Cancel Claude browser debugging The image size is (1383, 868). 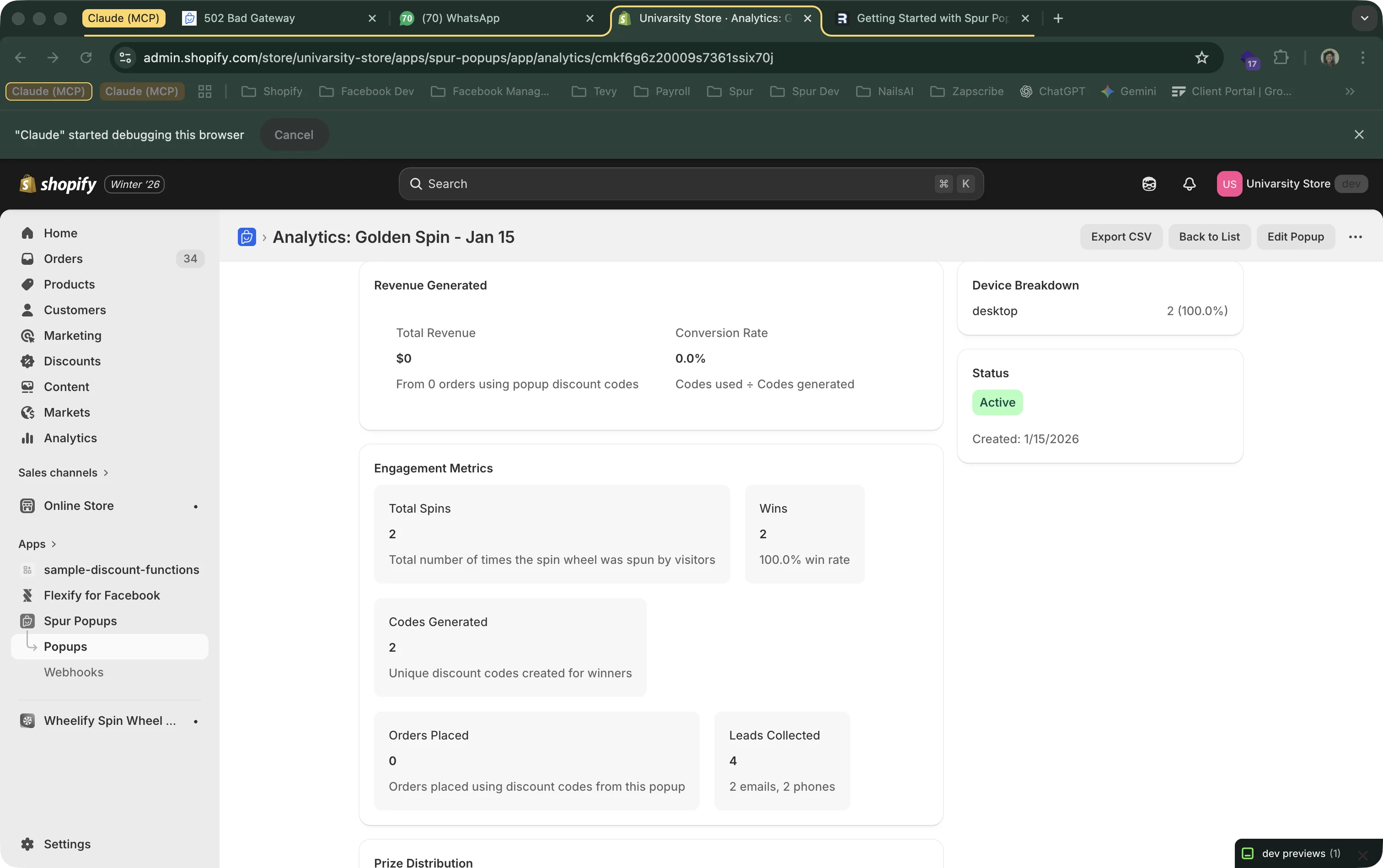[x=293, y=134]
